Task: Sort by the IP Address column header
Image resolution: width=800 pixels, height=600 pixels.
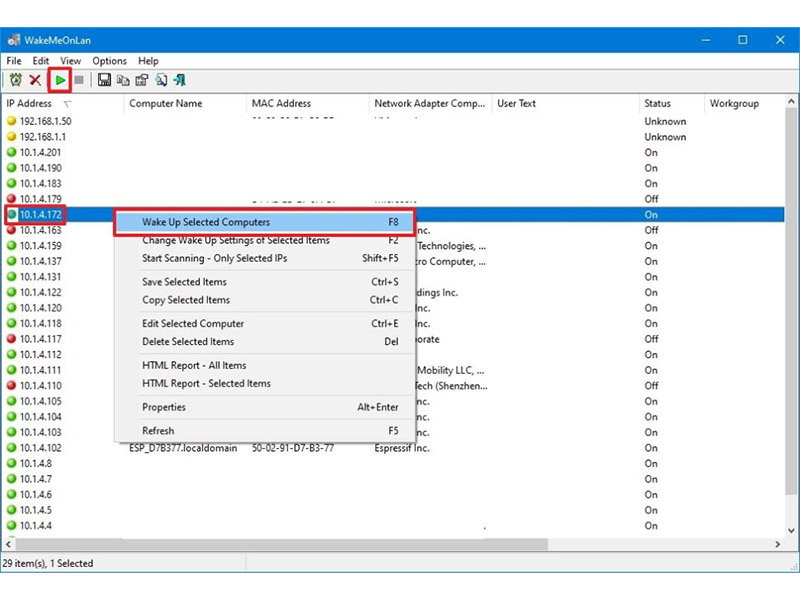Action: [63, 104]
